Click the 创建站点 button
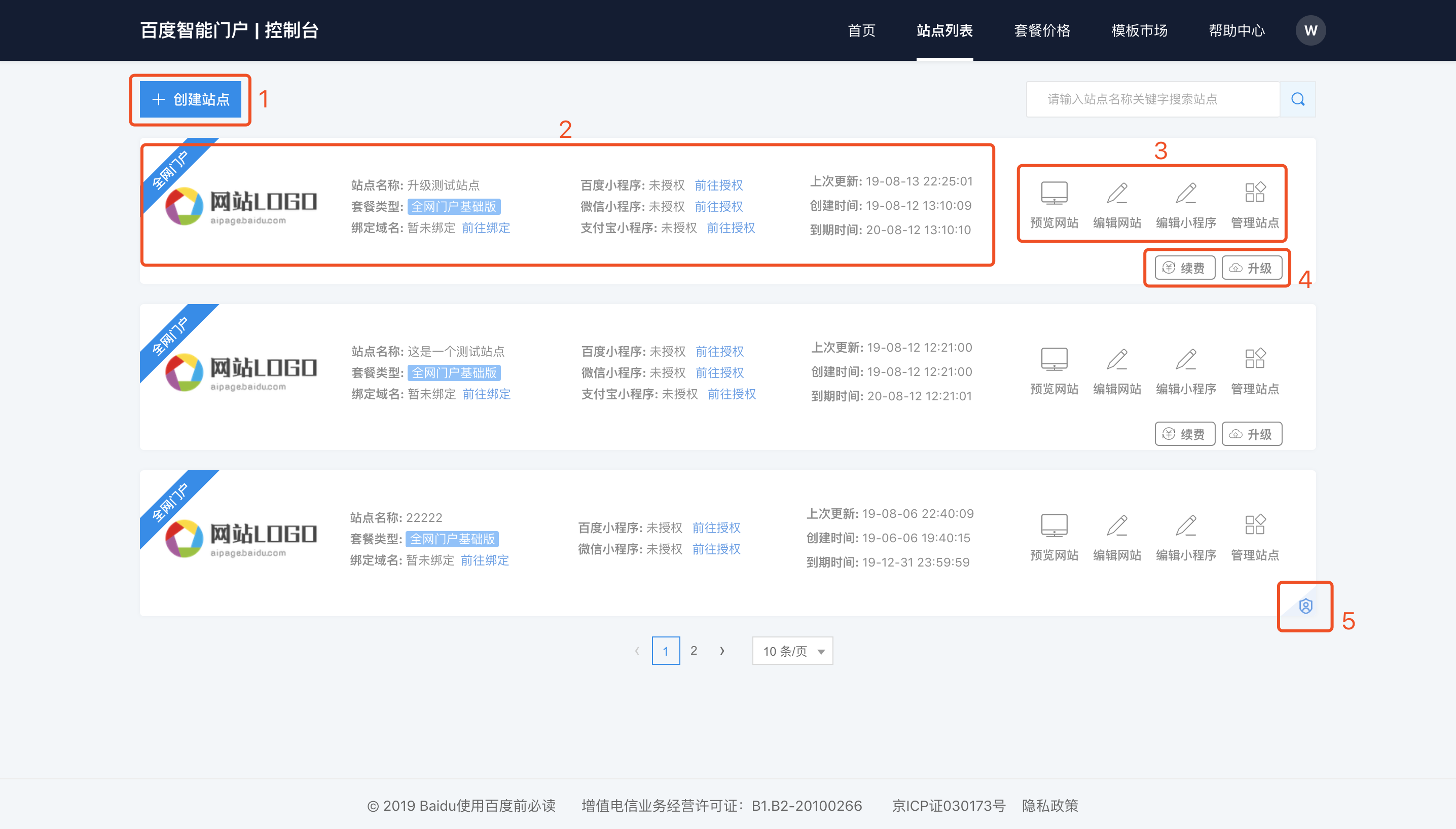This screenshot has height=829, width=1456. (x=190, y=100)
